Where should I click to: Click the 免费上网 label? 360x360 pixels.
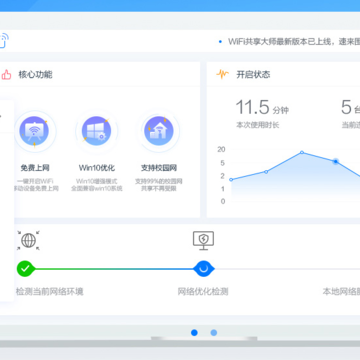(35, 168)
